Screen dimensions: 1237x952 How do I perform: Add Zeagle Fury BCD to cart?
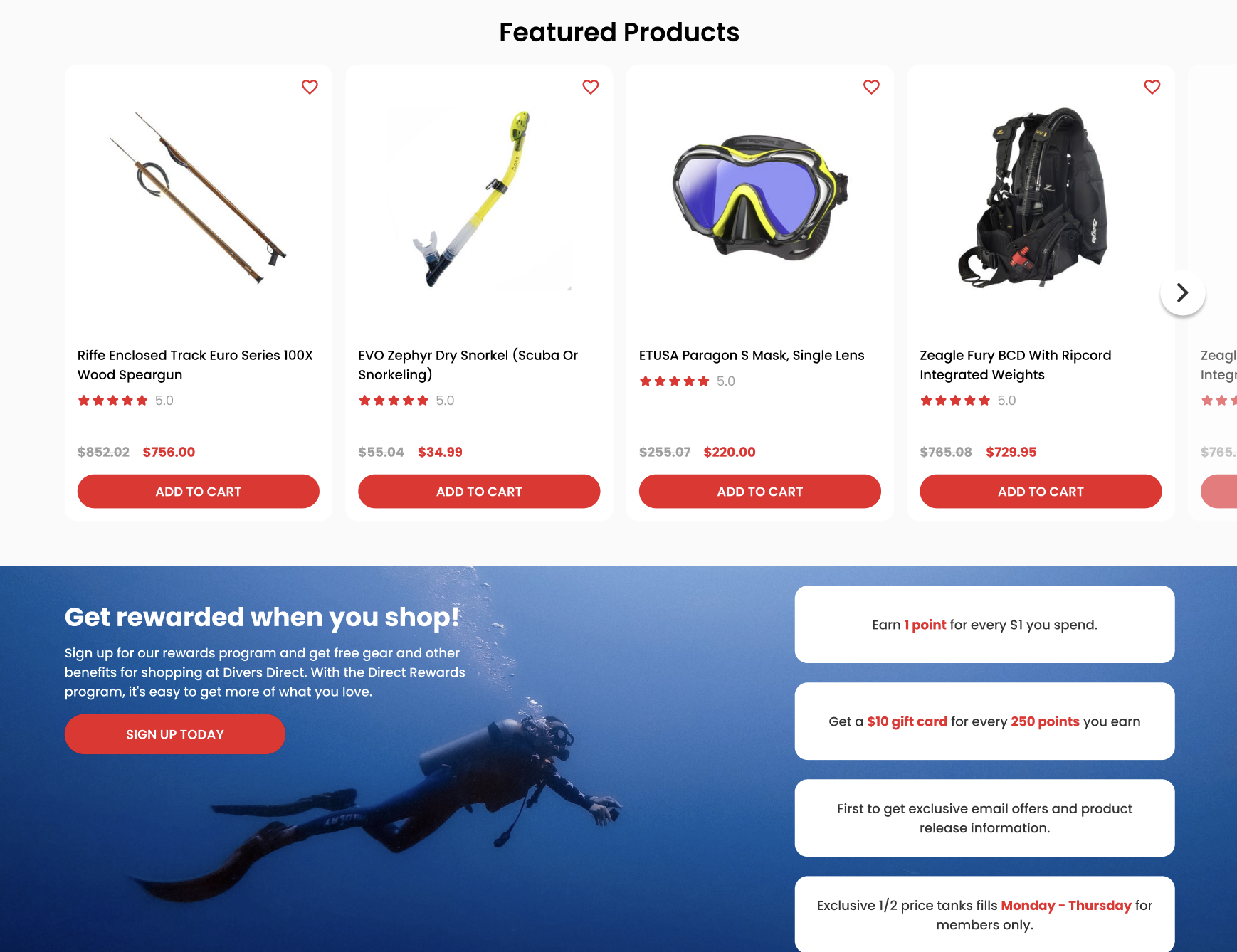pos(1041,492)
